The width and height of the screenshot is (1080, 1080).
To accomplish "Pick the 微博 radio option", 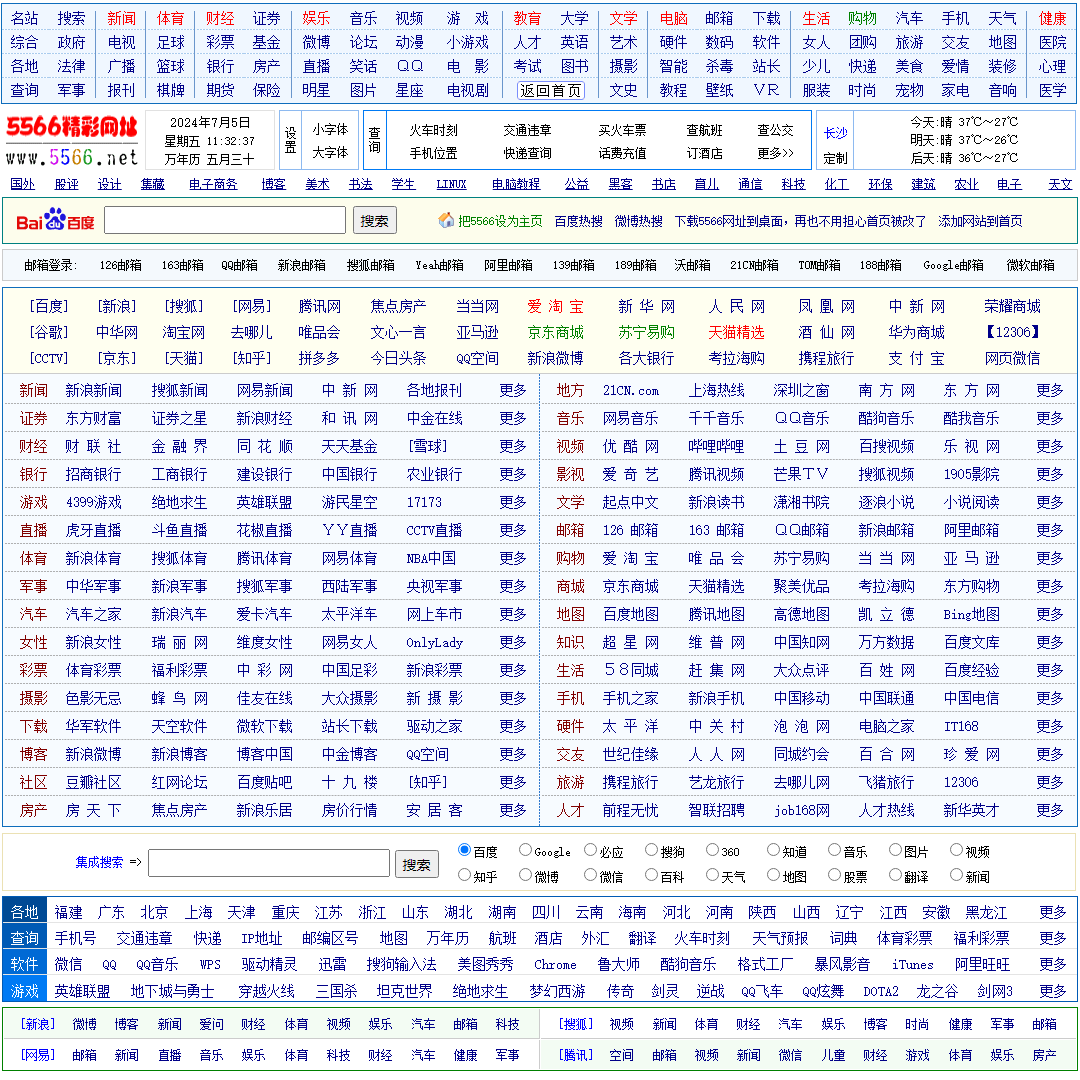I will pos(526,875).
